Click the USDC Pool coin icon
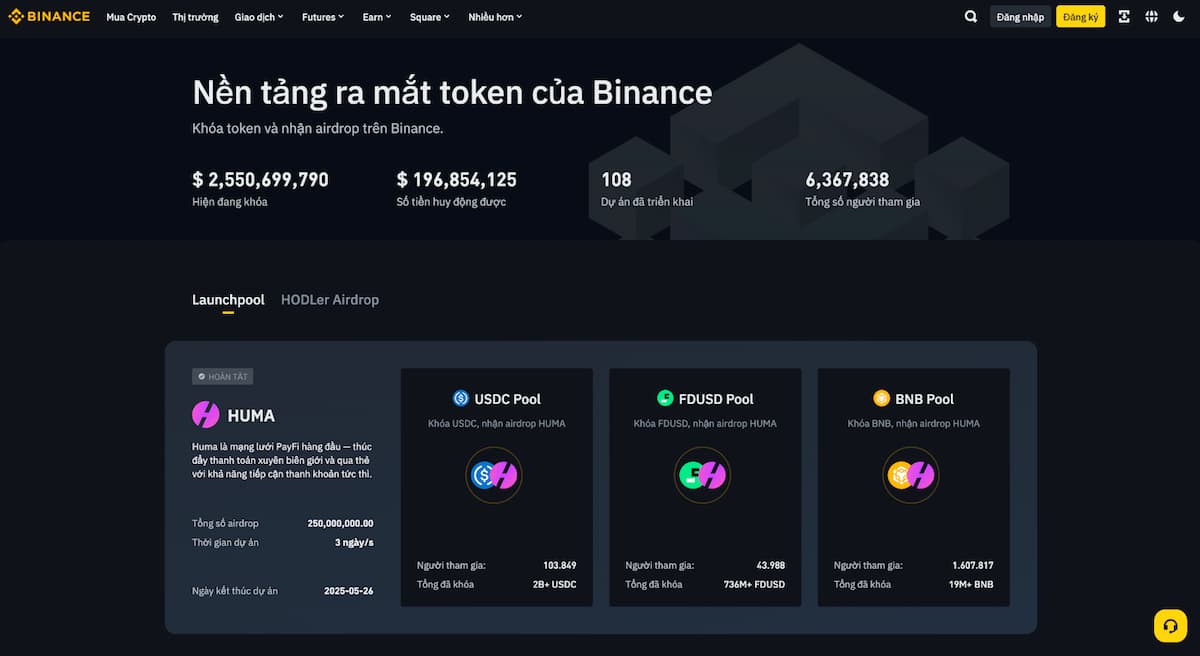The image size is (1200, 656). click(460, 398)
